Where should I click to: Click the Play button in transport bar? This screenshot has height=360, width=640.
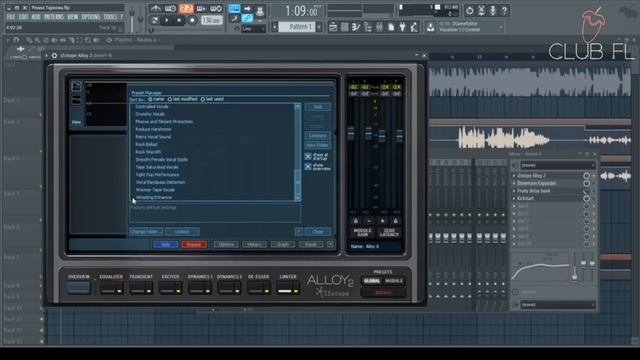[167, 20]
